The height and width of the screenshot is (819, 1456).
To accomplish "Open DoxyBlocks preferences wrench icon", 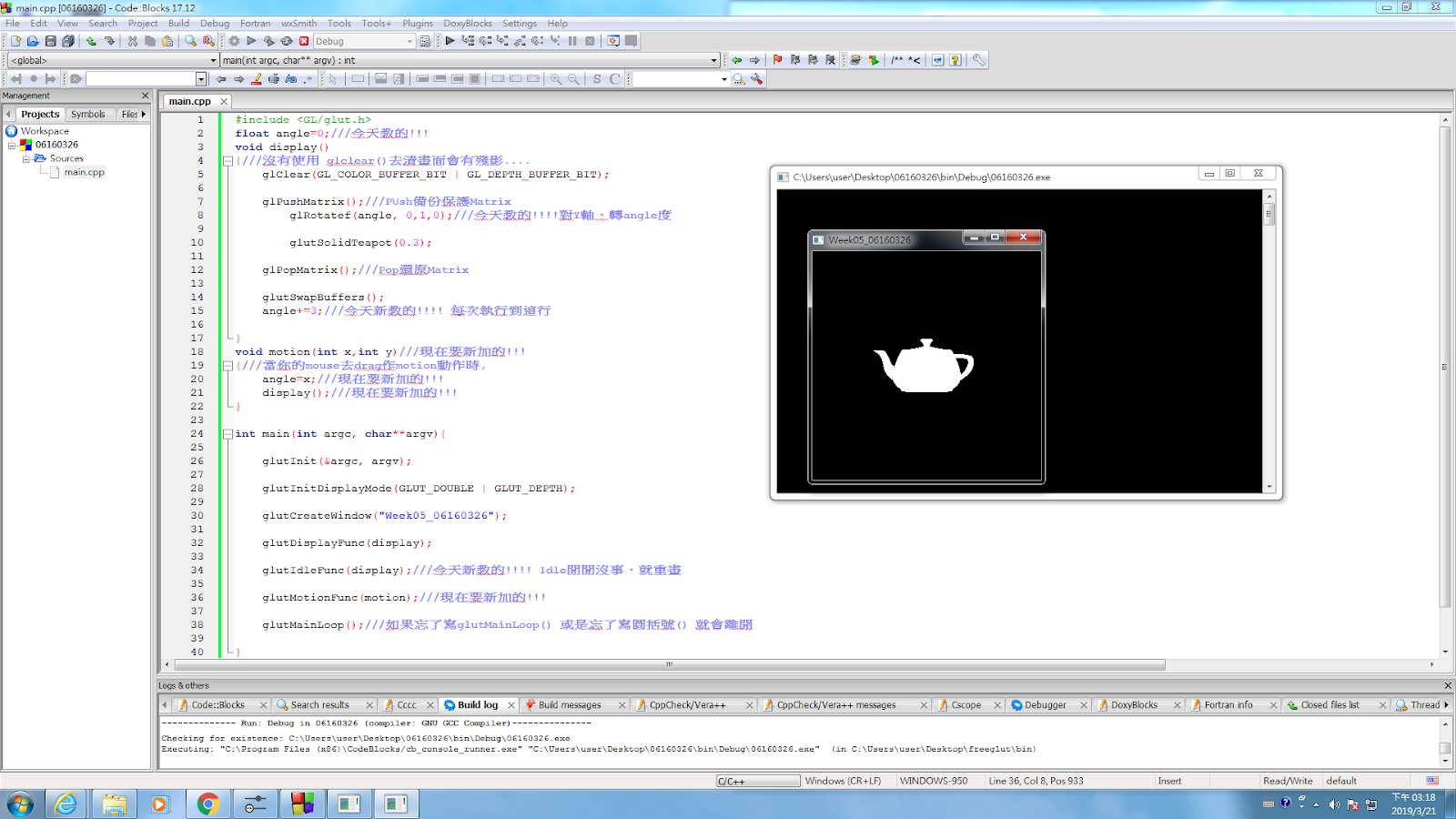I will [978, 60].
